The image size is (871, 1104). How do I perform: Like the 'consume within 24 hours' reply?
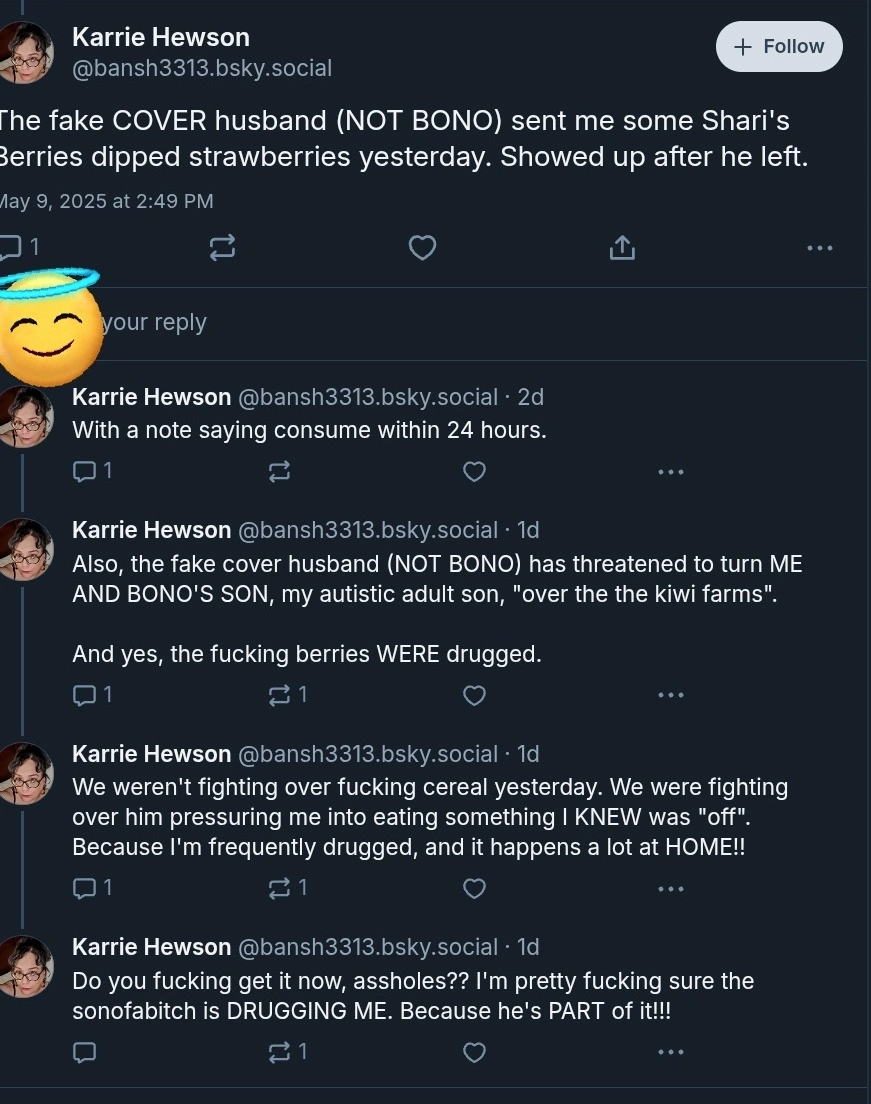pos(474,471)
